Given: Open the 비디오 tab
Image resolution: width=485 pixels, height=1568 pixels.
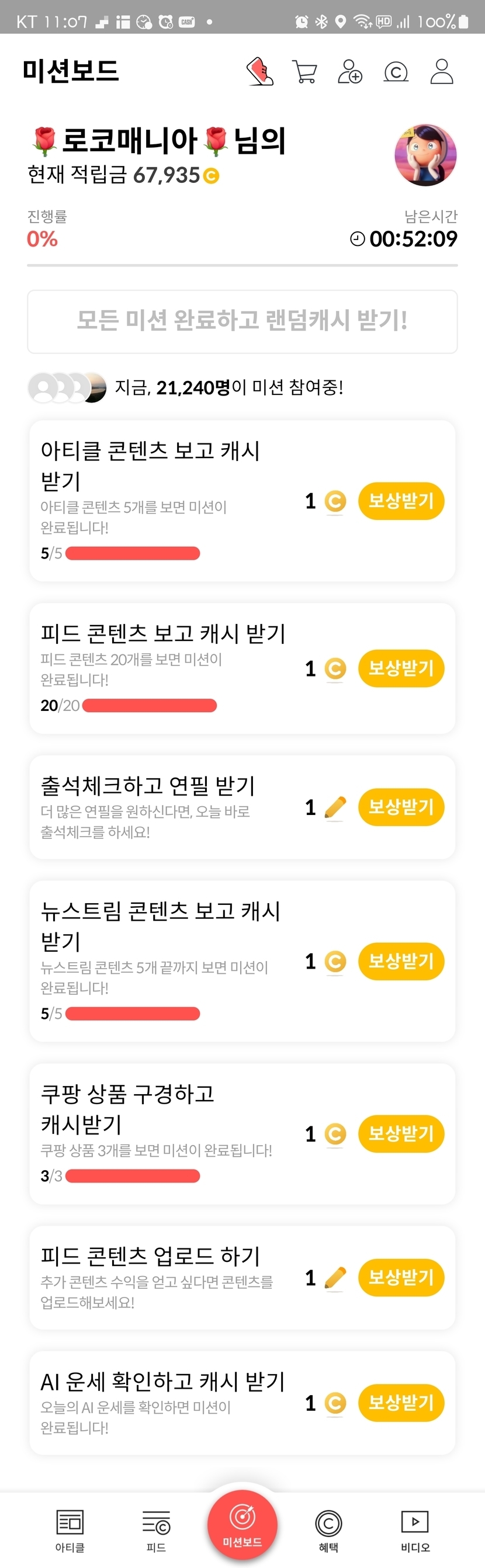Looking at the screenshot, I should click(x=415, y=1529).
